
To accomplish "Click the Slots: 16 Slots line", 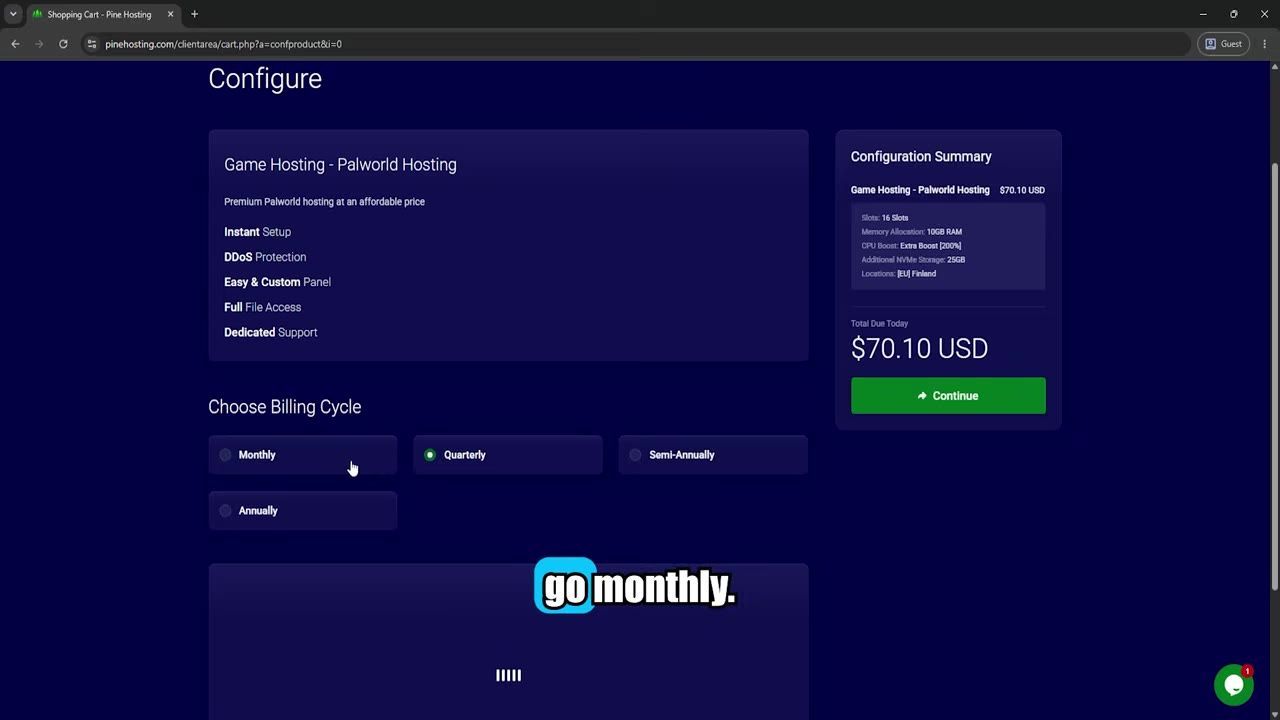I will pyautogui.click(x=885, y=218).
